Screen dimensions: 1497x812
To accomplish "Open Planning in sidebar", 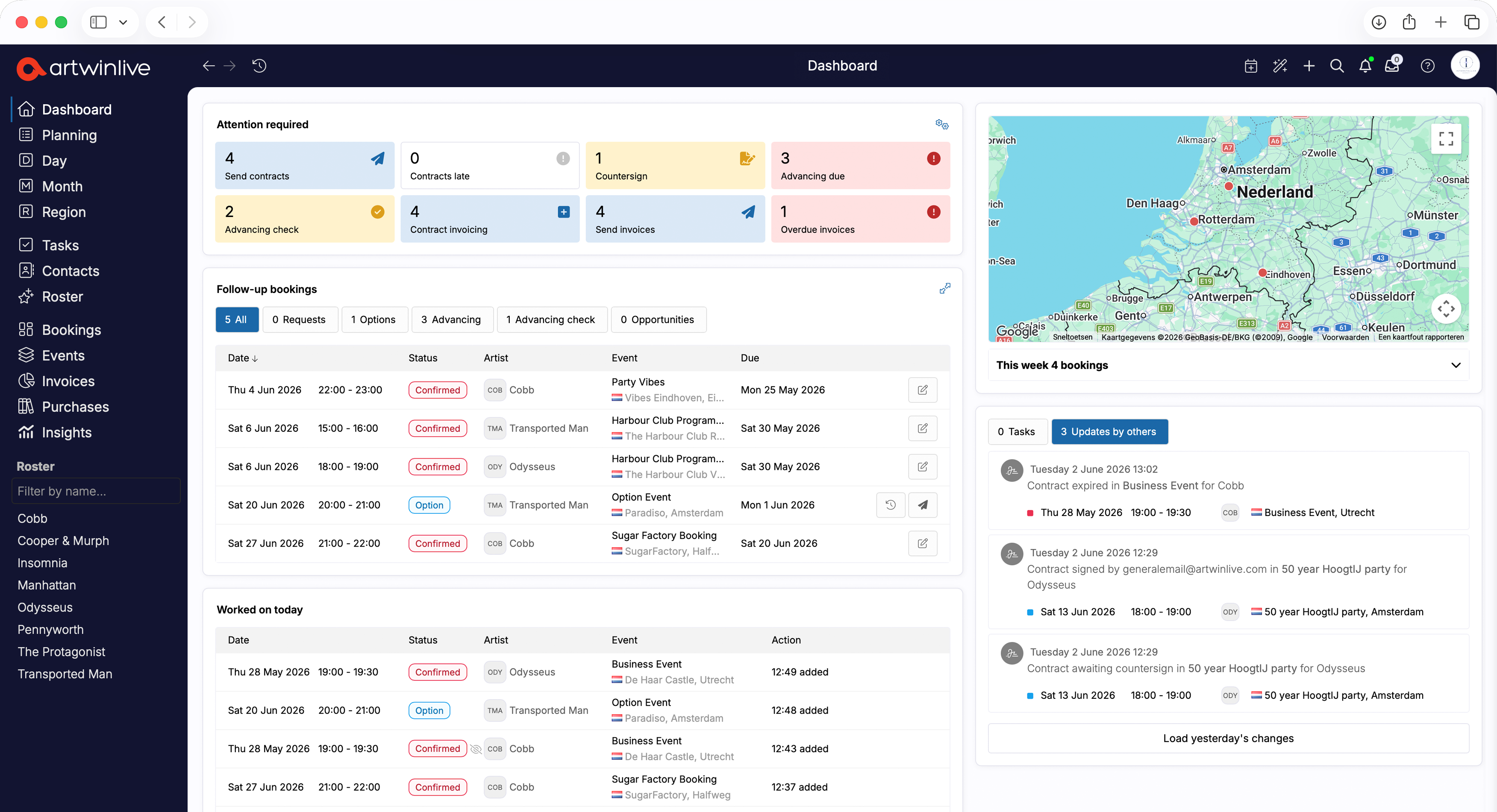I will pyautogui.click(x=70, y=135).
